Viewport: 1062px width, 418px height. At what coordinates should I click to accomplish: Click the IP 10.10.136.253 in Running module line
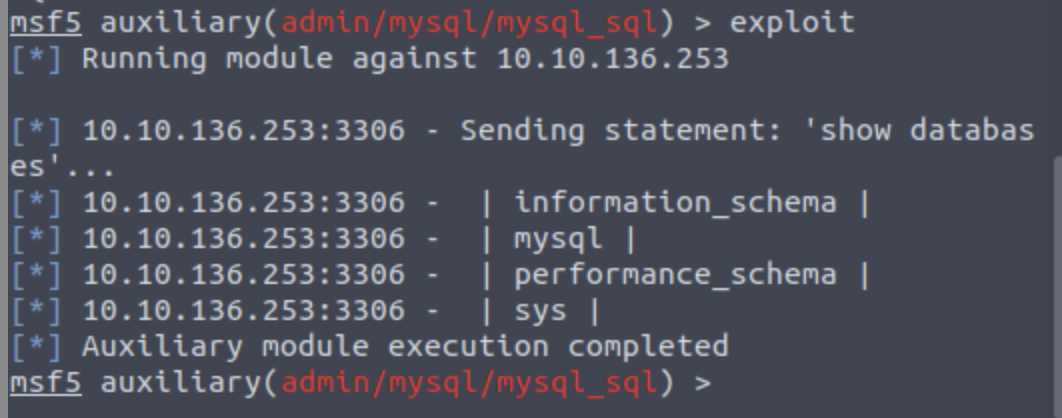612,58
